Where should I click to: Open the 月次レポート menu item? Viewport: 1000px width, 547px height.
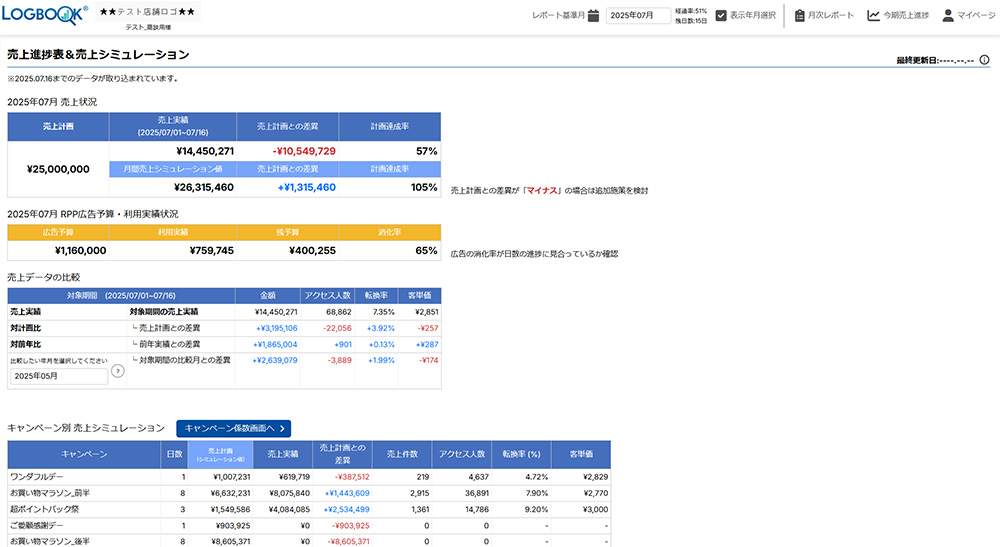[x=831, y=16]
